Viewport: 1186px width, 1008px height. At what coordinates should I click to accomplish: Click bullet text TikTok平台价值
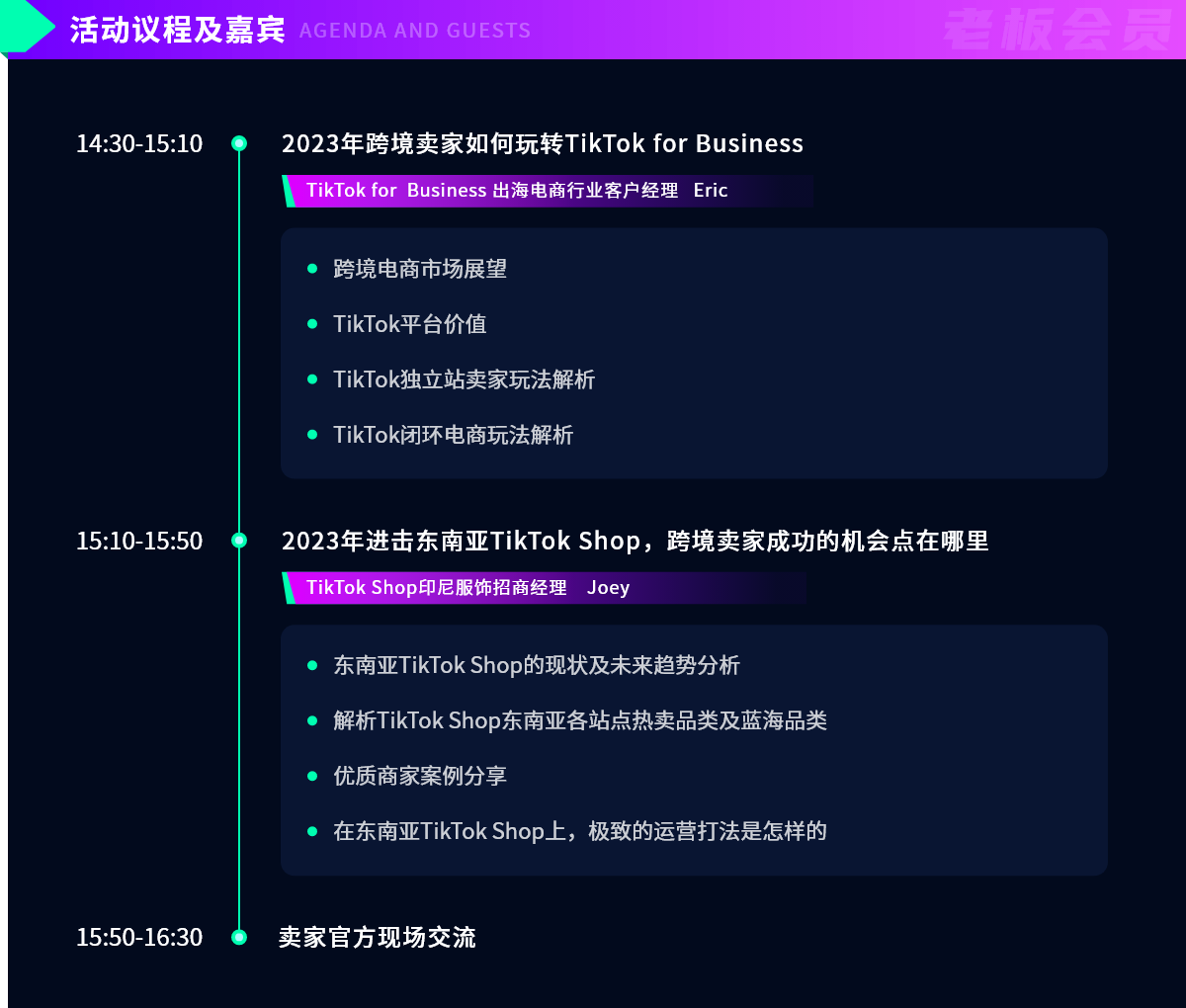410,324
